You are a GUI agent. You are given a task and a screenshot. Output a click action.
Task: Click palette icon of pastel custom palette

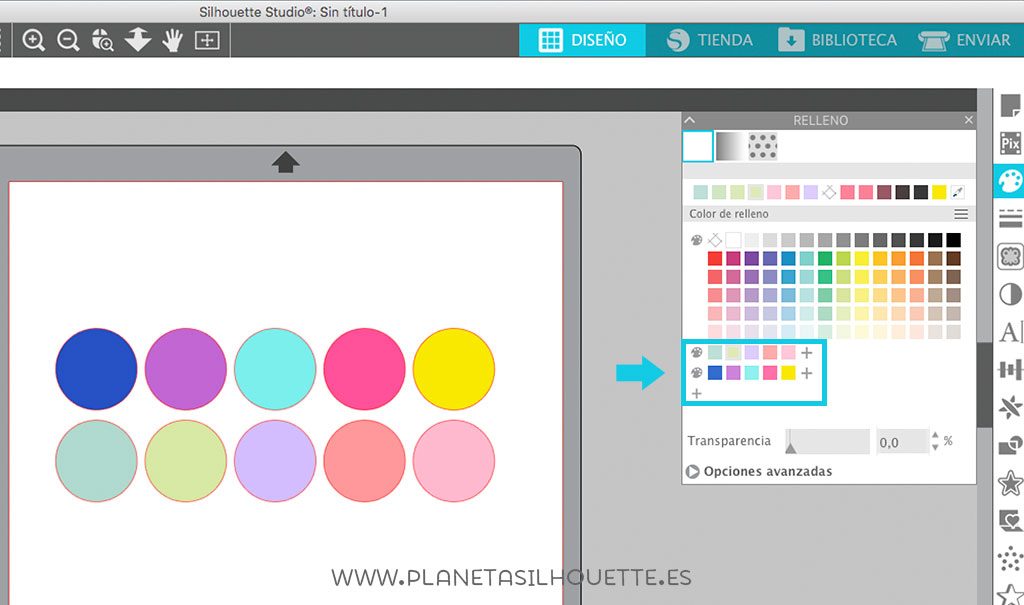click(x=697, y=353)
